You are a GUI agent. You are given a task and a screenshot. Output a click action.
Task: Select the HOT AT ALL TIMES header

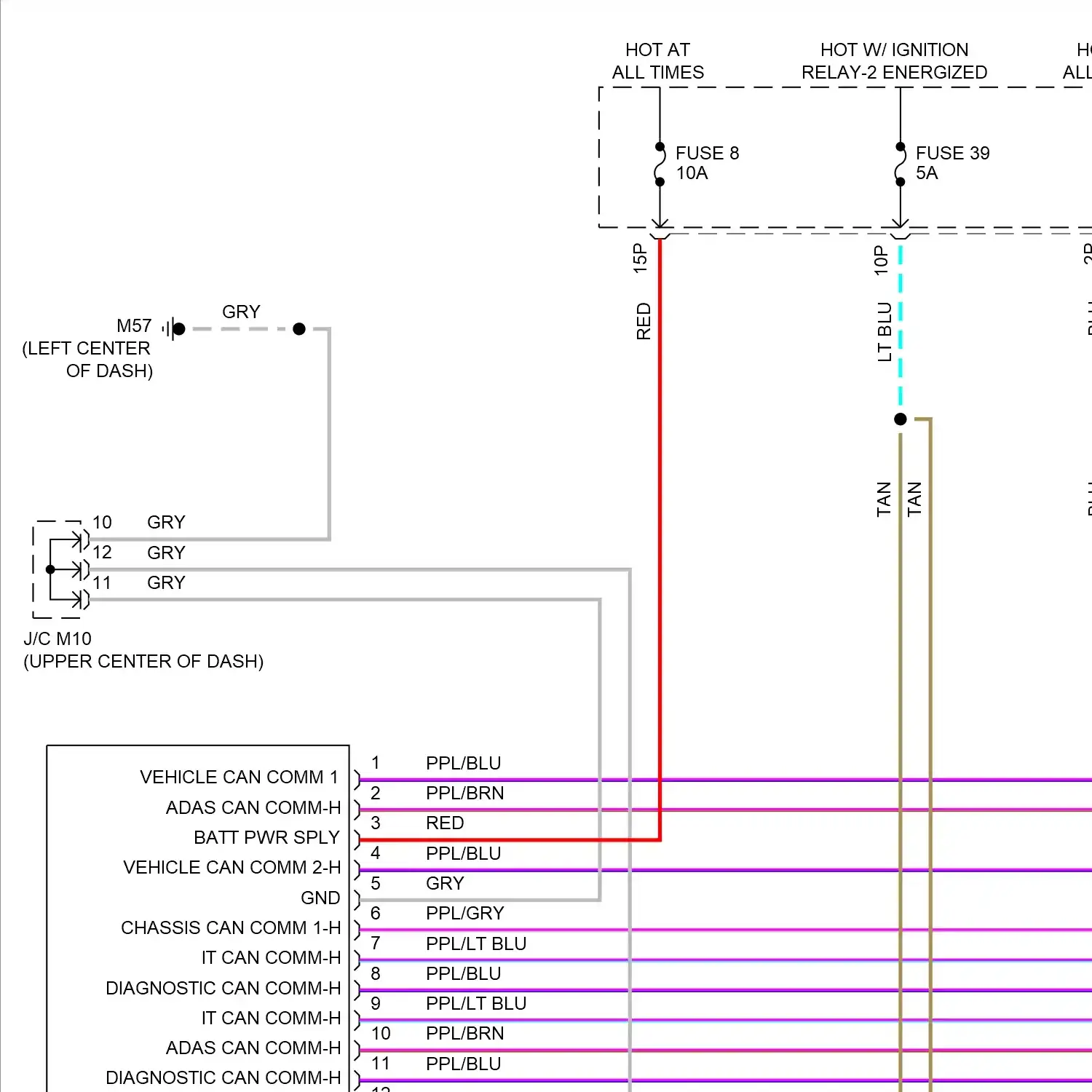click(x=657, y=61)
